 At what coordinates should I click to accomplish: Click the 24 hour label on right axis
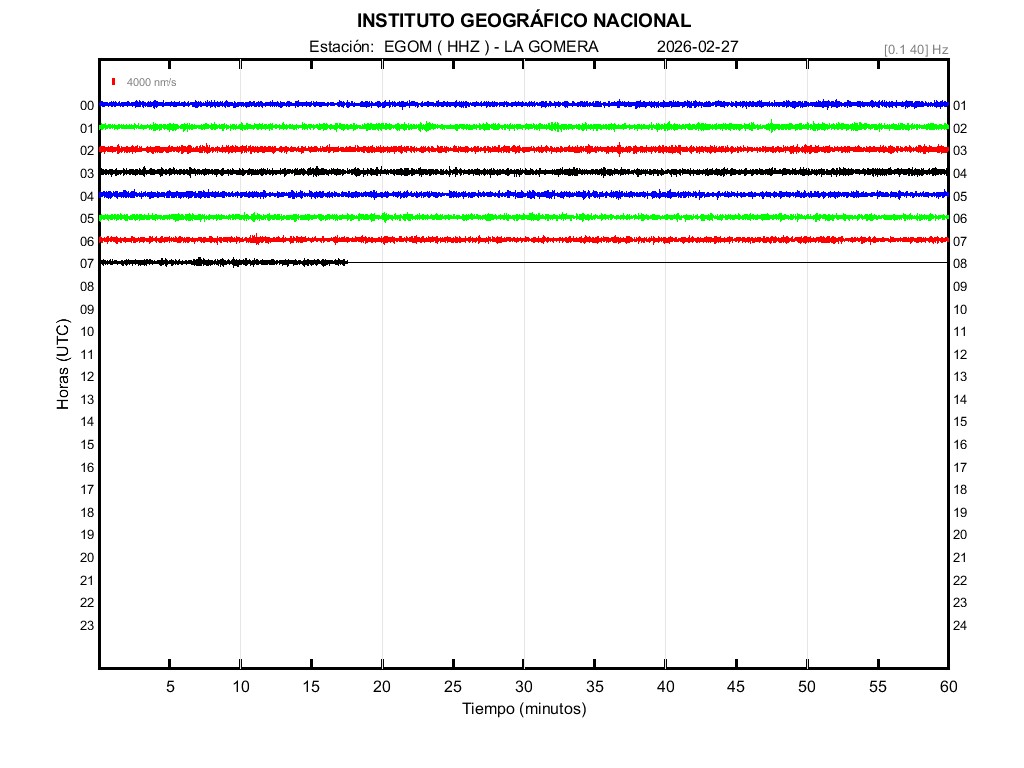pyautogui.click(x=960, y=626)
